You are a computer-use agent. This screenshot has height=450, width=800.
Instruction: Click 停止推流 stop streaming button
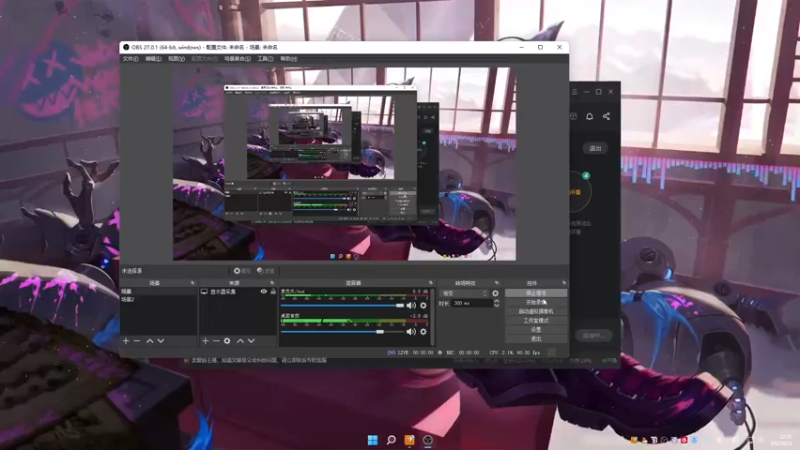536,293
